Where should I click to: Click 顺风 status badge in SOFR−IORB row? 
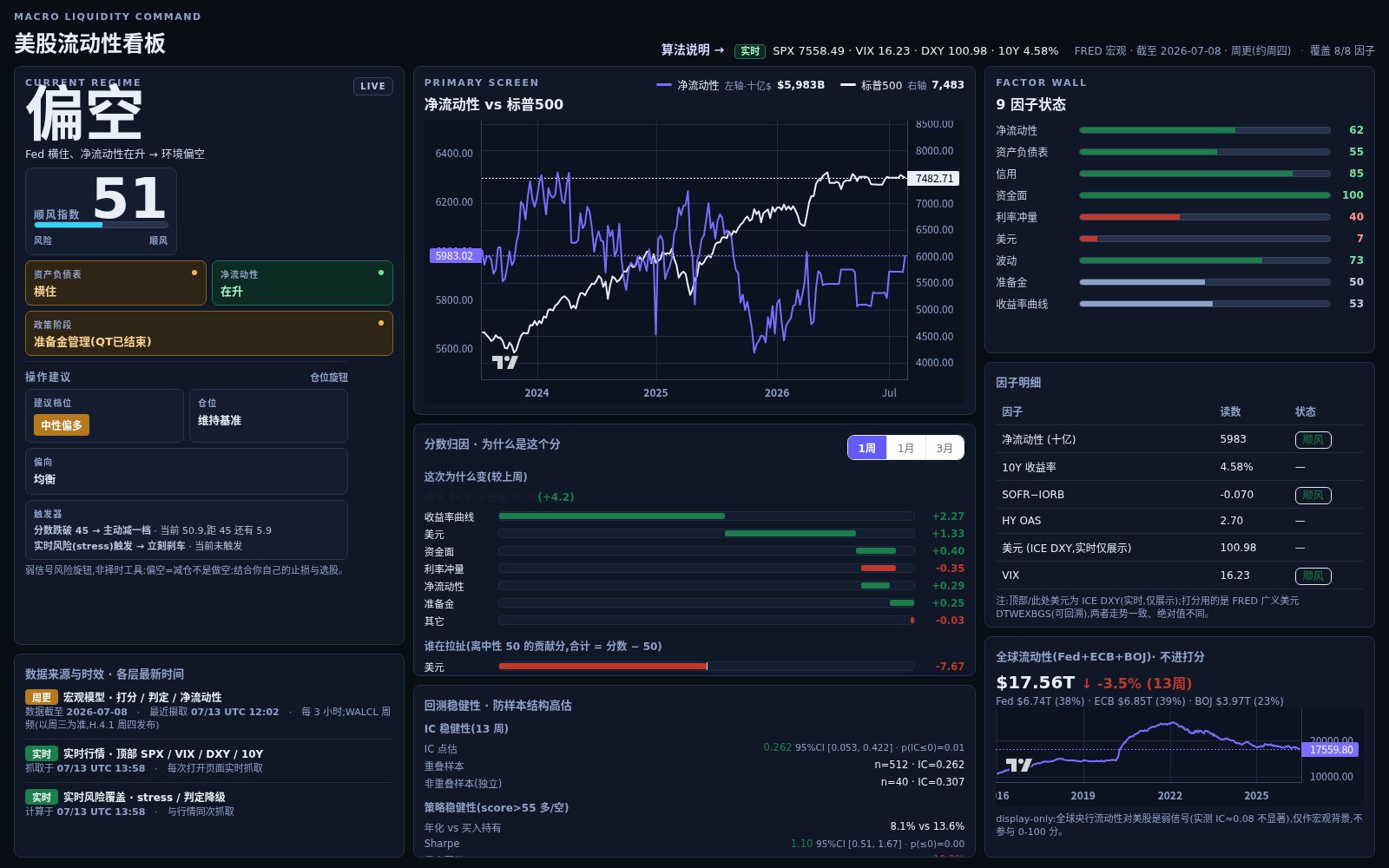coord(1313,495)
